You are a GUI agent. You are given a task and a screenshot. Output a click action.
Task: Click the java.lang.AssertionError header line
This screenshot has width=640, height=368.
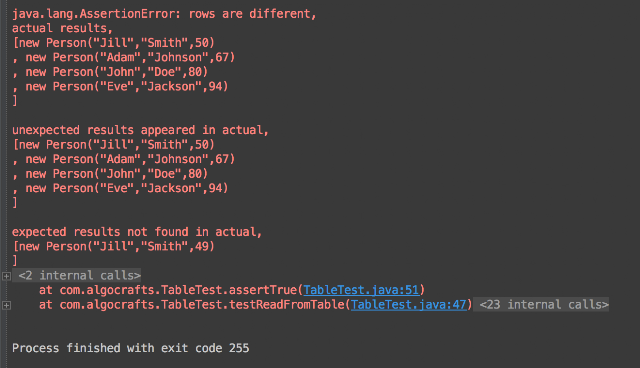(x=164, y=14)
